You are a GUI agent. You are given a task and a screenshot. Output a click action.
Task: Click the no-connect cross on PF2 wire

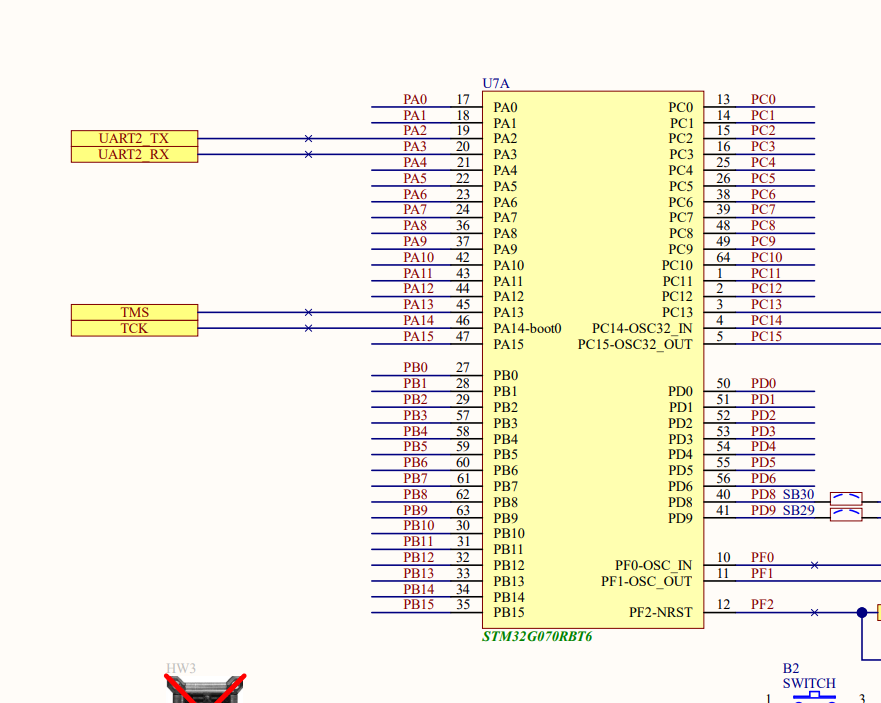[814, 613]
